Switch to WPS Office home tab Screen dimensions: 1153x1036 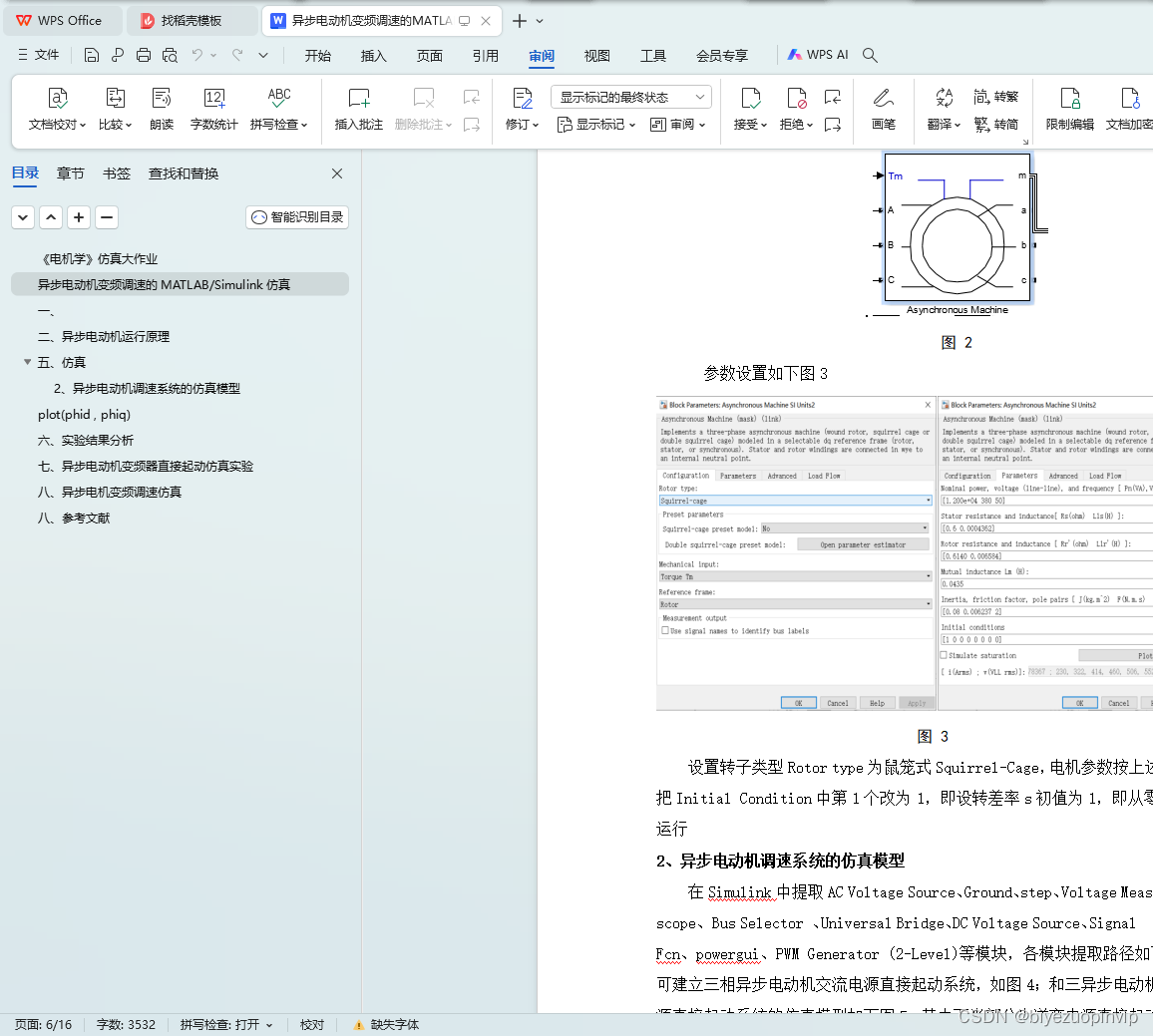pyautogui.click(x=63, y=21)
